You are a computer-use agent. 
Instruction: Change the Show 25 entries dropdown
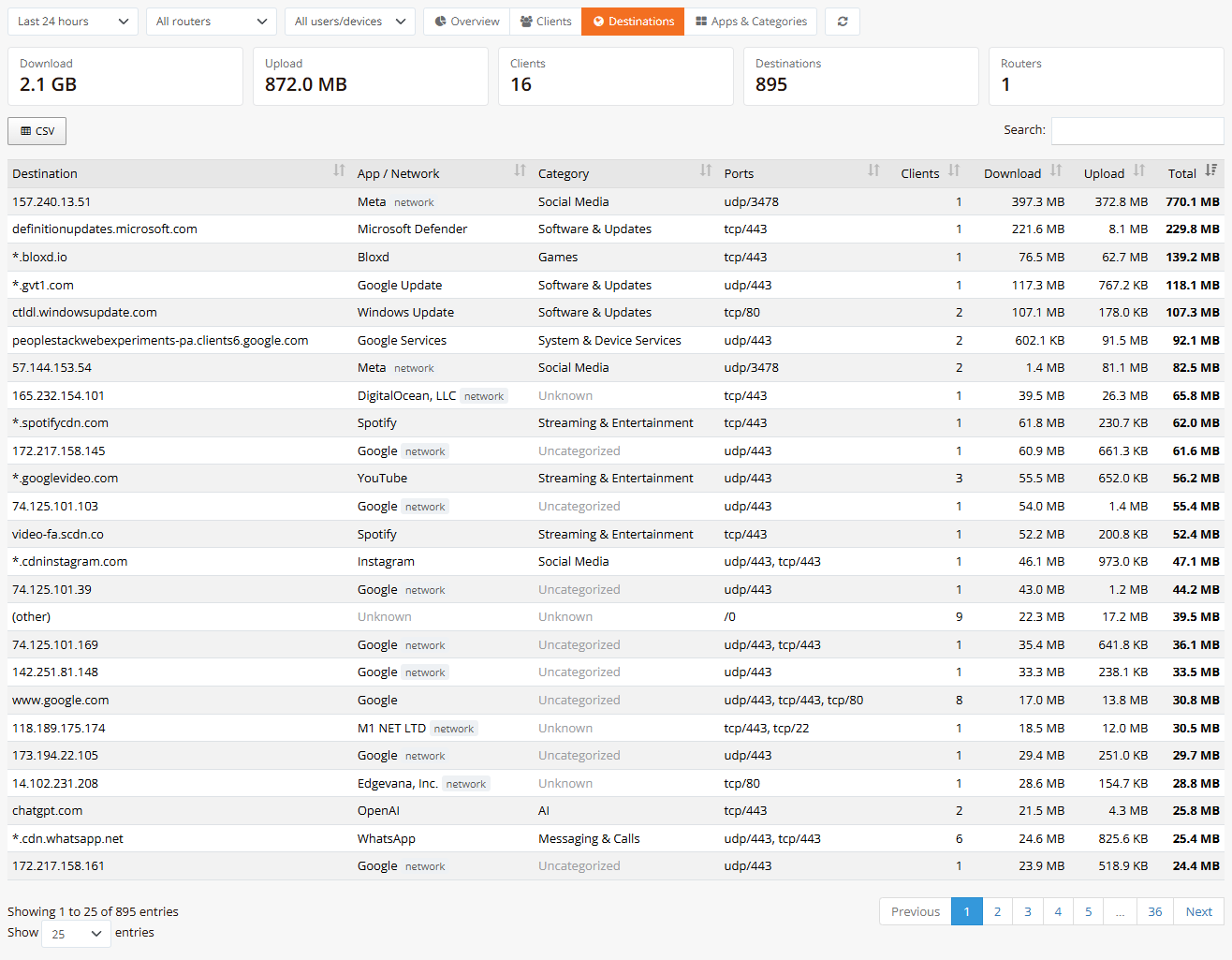click(77, 934)
